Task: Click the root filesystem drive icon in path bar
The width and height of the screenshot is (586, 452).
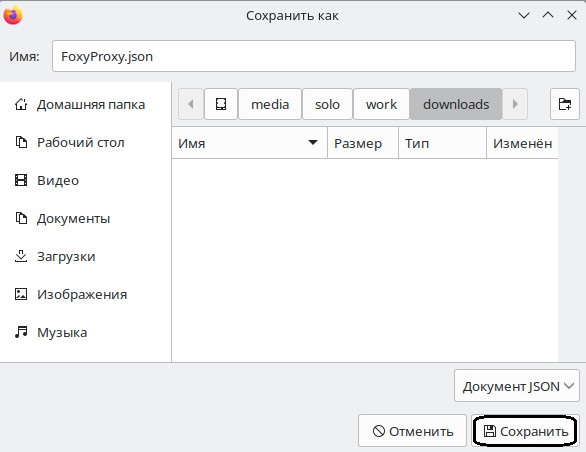Action: point(221,104)
